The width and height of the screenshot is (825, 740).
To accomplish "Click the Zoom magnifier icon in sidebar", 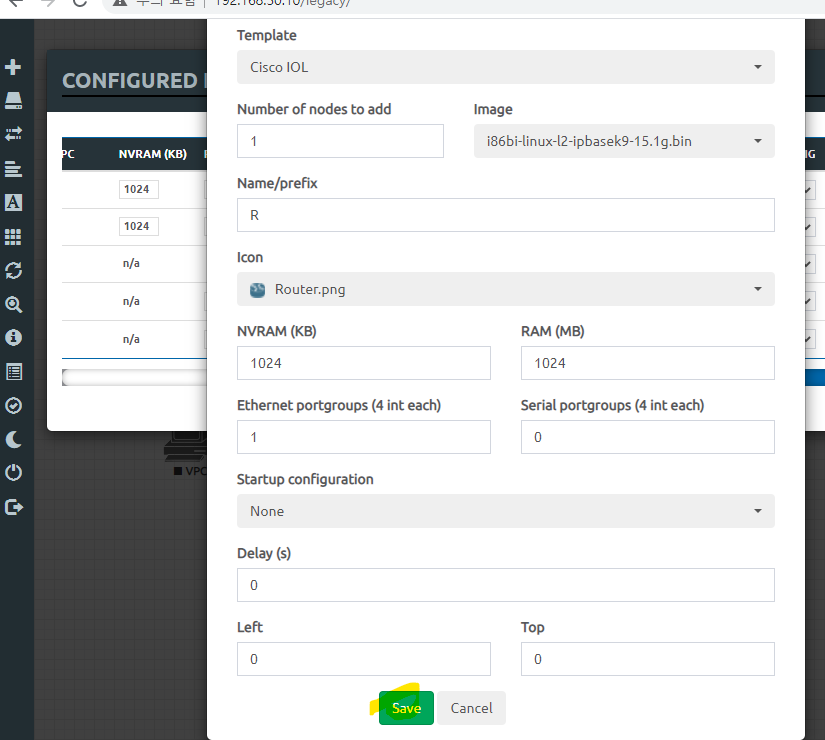I will tap(13, 305).
